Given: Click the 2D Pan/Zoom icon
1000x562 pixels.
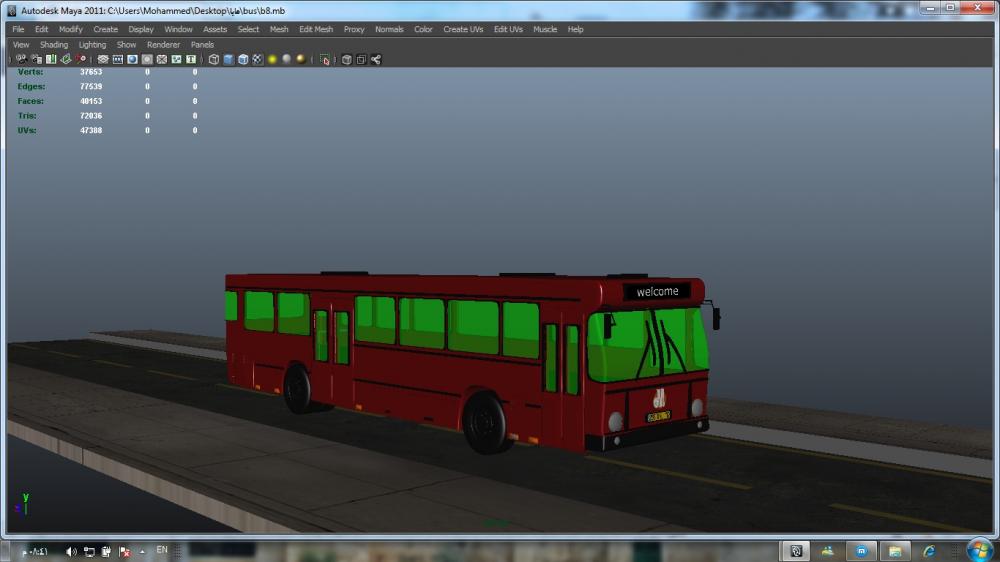Looking at the screenshot, I should coord(80,59).
